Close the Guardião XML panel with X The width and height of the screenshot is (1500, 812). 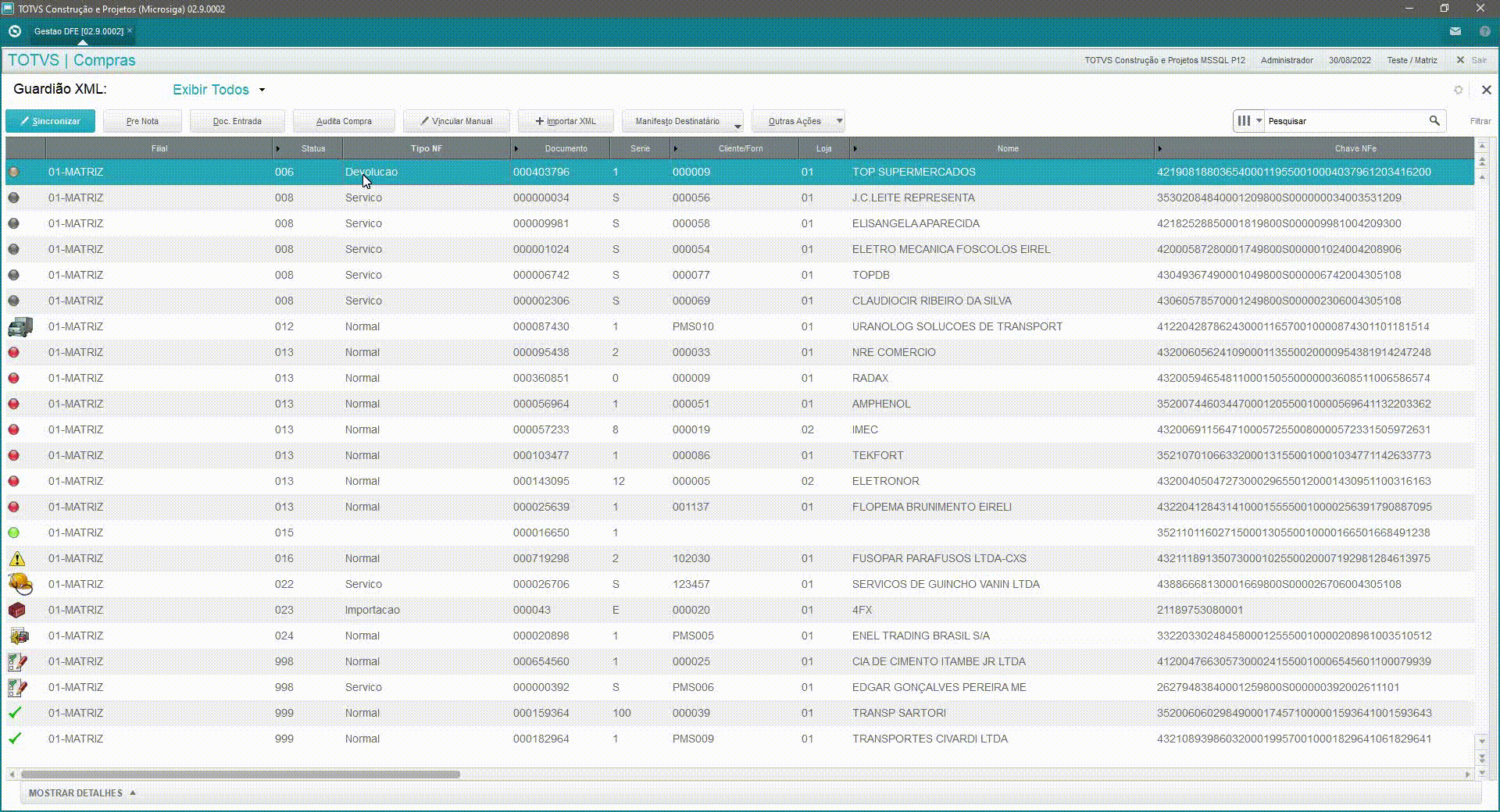[1487, 90]
